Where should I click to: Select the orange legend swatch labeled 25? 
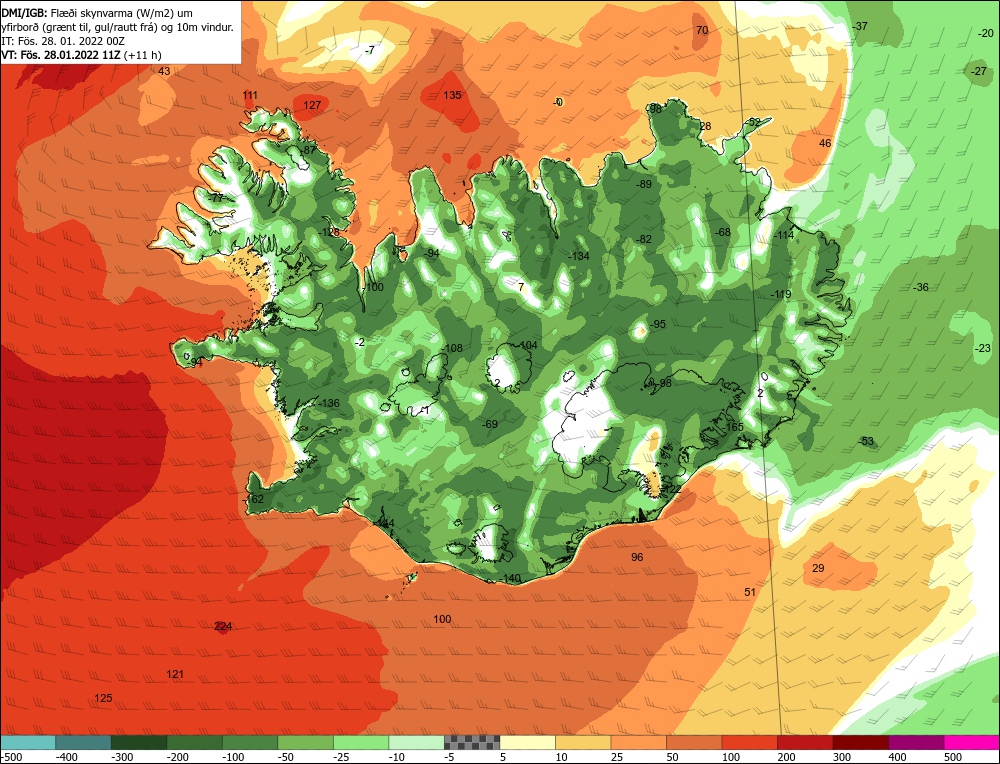(638, 742)
